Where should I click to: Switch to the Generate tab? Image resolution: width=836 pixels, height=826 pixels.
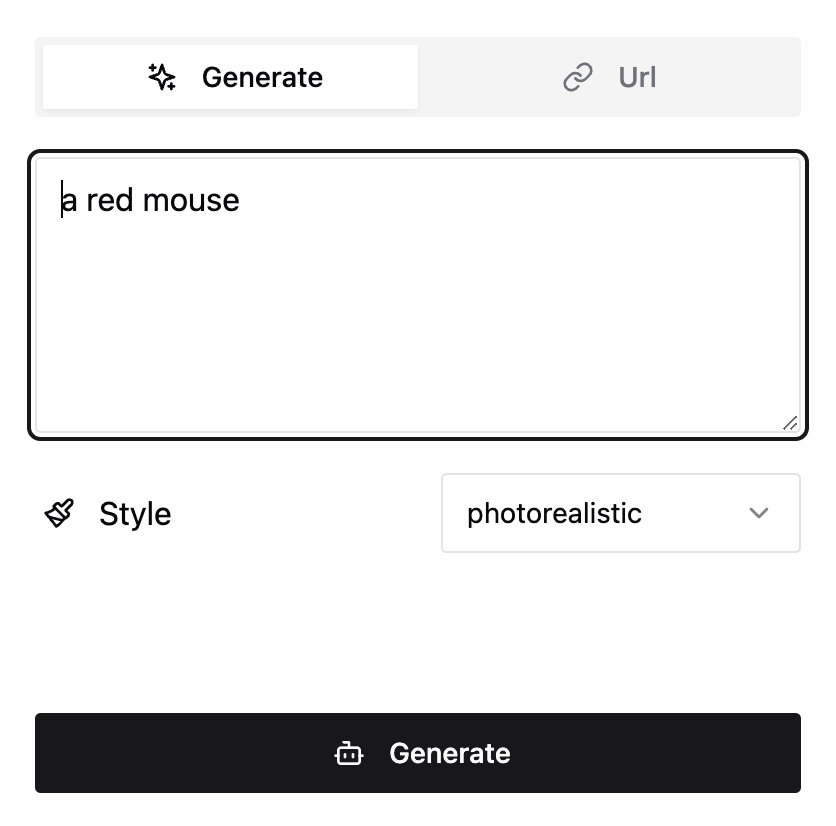230,77
